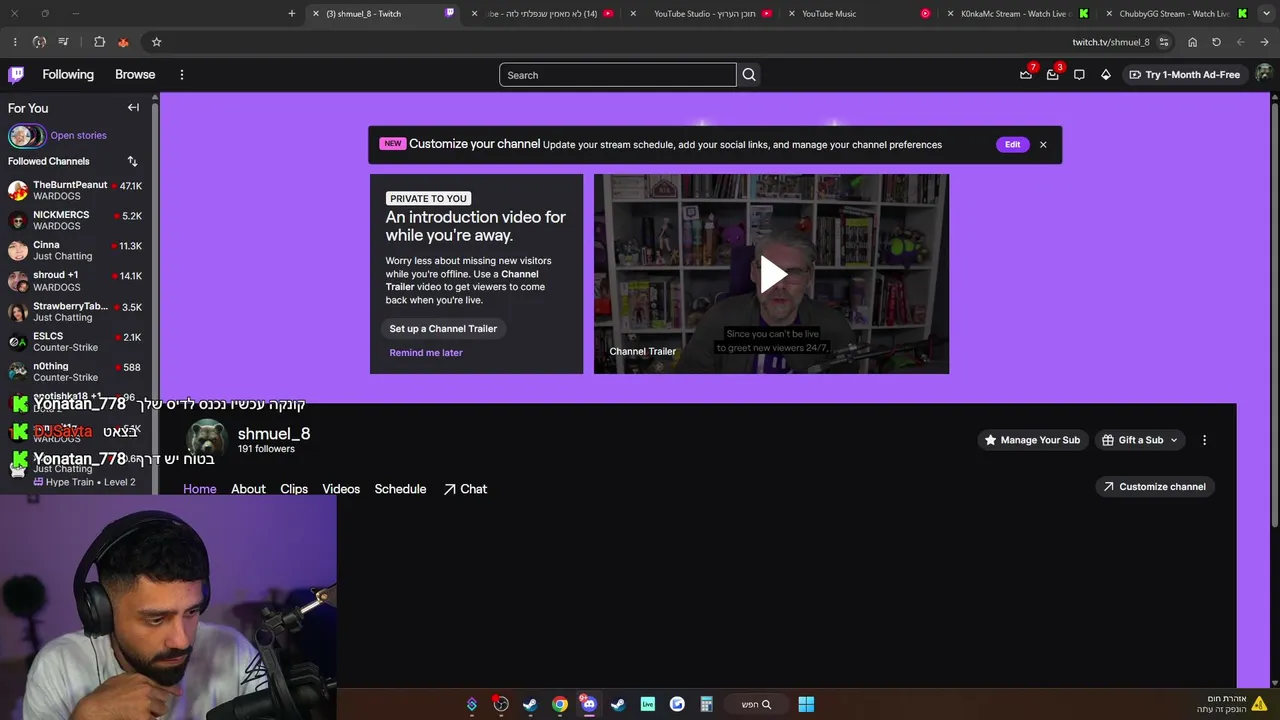Select the Home channel tab
The height and width of the screenshot is (720, 1280).
point(200,489)
